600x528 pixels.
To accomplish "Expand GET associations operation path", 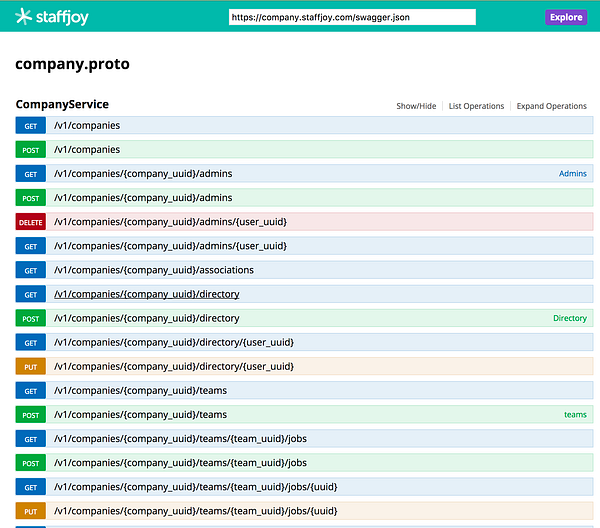I will click(x=154, y=270).
